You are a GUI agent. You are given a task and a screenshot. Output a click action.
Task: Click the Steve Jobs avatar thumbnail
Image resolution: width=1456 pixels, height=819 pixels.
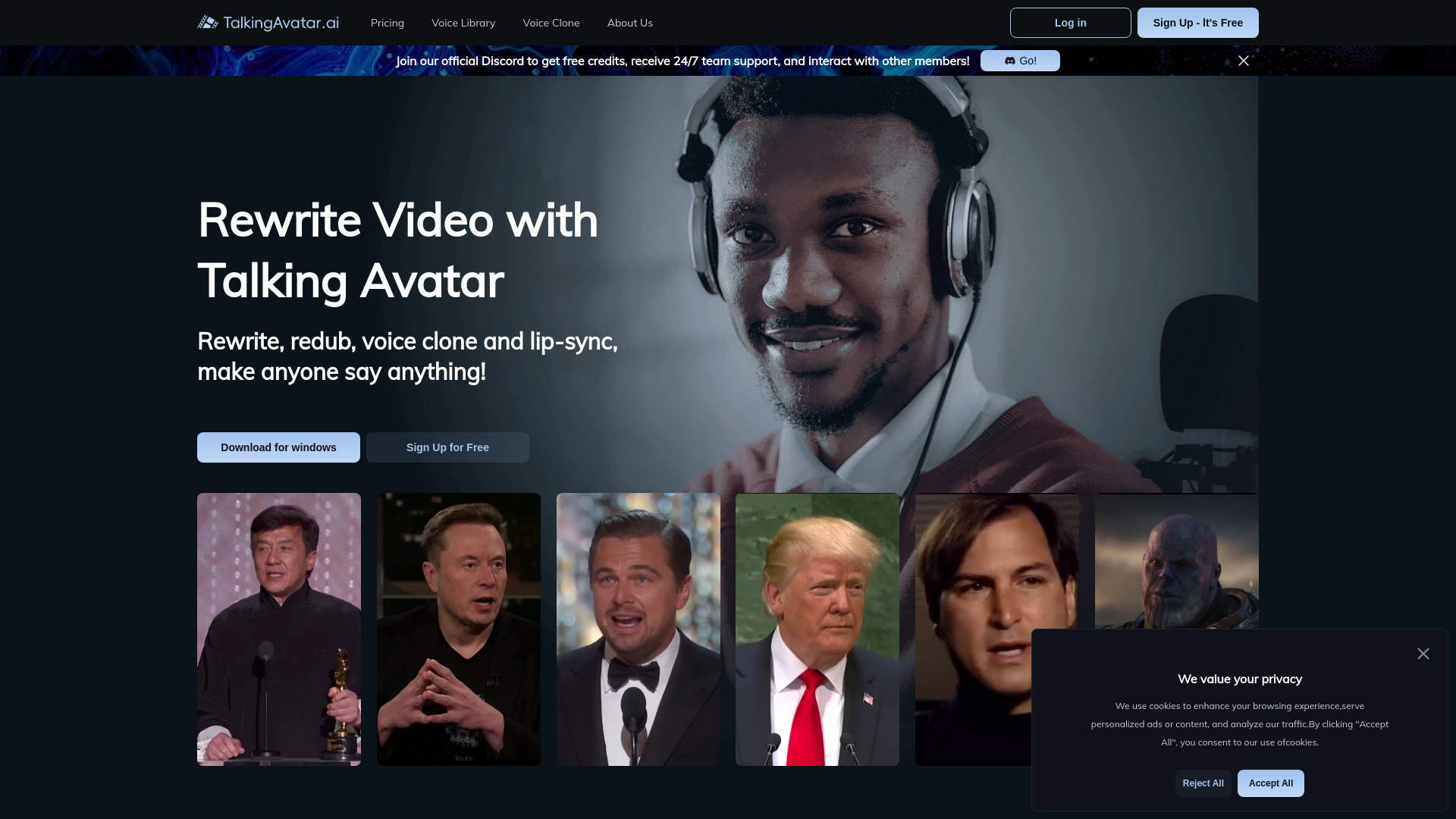coord(997,629)
